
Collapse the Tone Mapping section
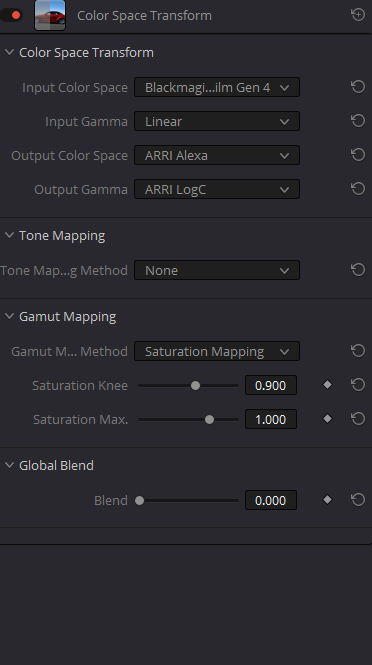[9, 235]
